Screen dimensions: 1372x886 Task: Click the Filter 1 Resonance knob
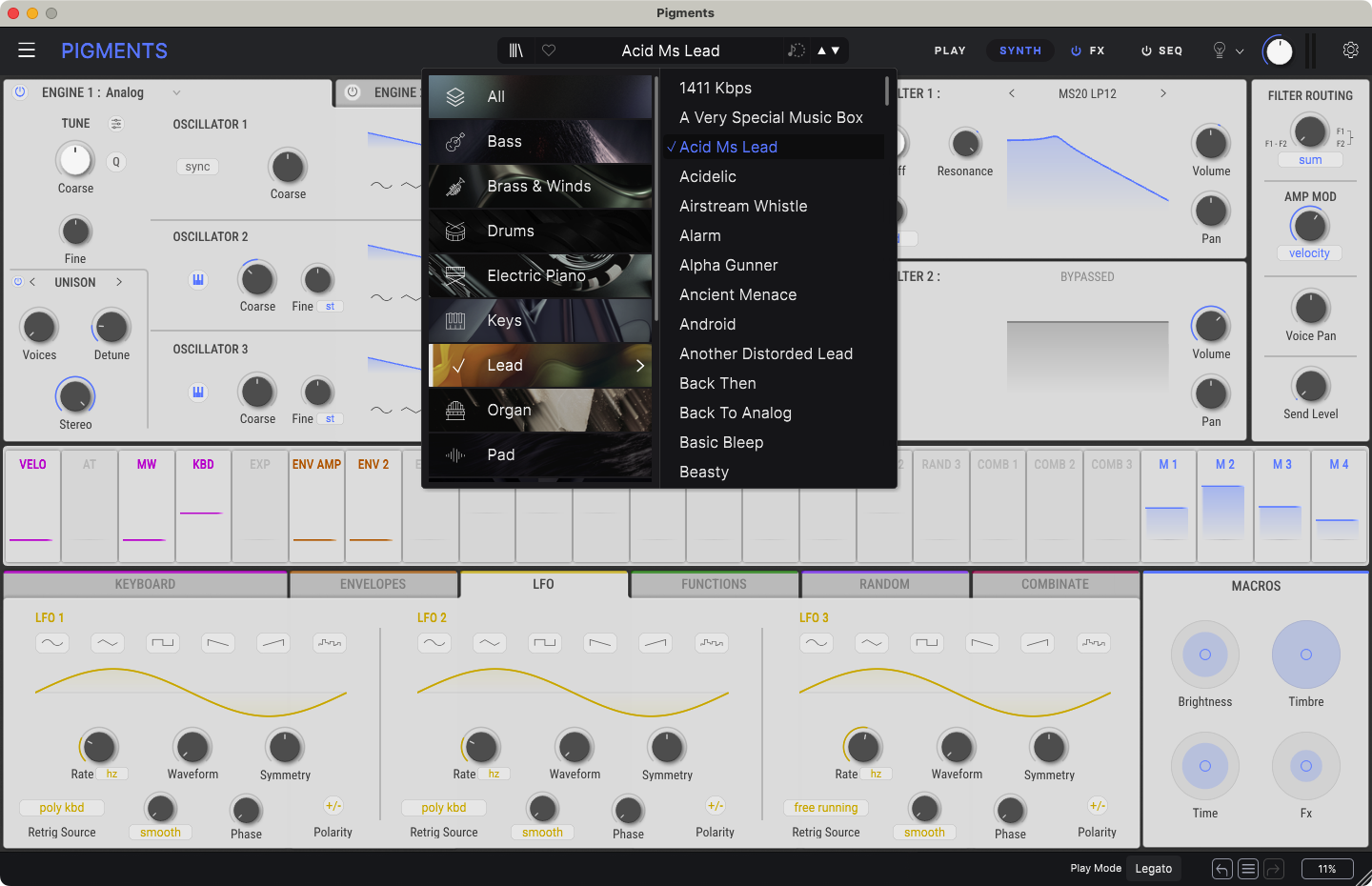pyautogui.click(x=965, y=144)
